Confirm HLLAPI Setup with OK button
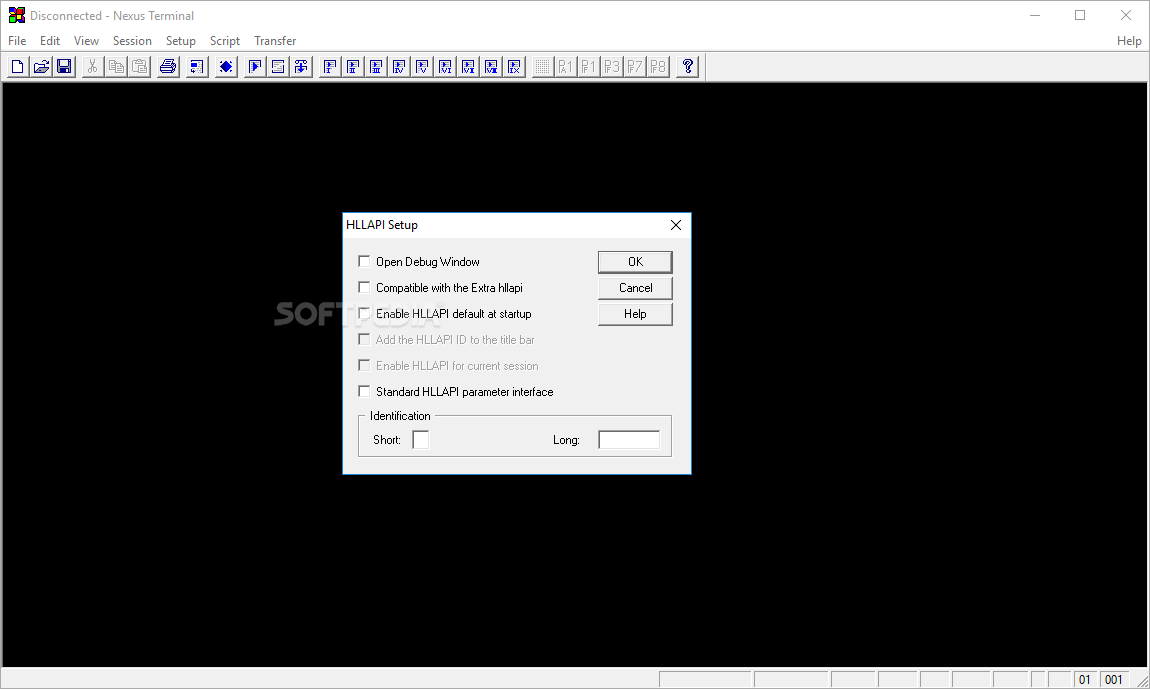The height and width of the screenshot is (689, 1150). 635,262
